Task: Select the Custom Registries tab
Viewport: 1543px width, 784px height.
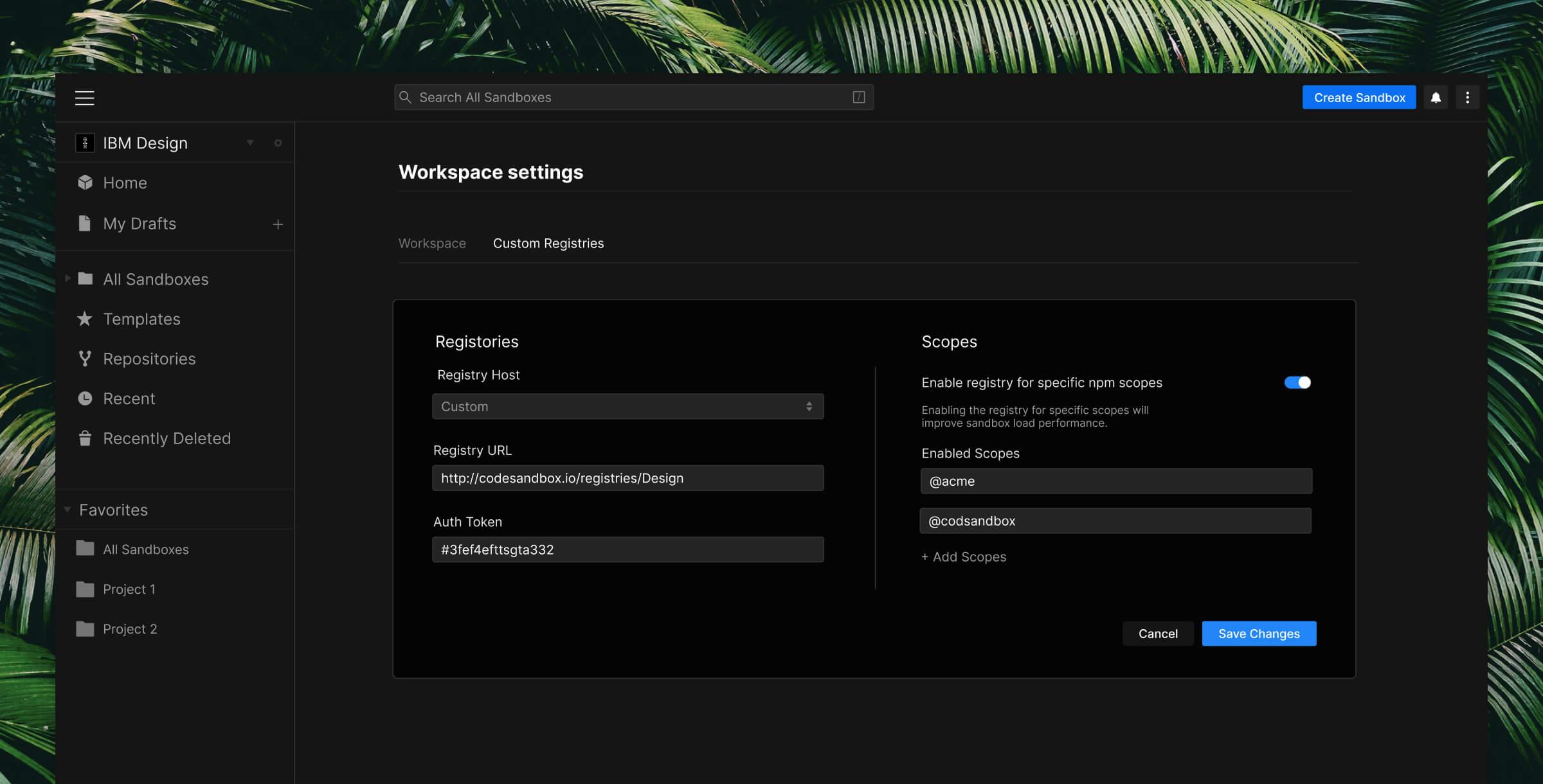Action: 548,244
